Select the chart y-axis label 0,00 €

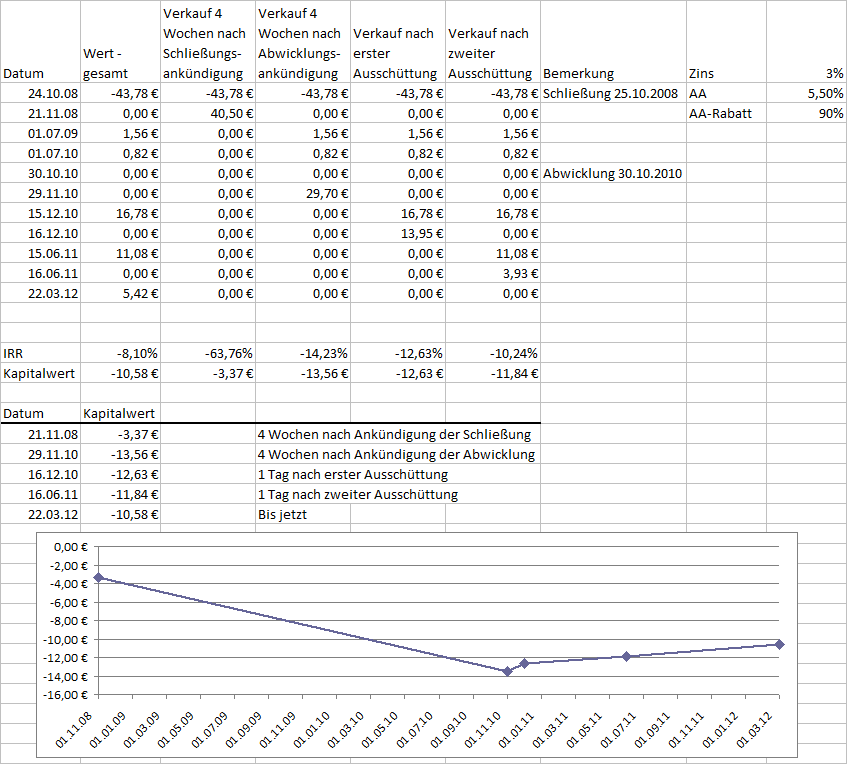[x=70, y=547]
